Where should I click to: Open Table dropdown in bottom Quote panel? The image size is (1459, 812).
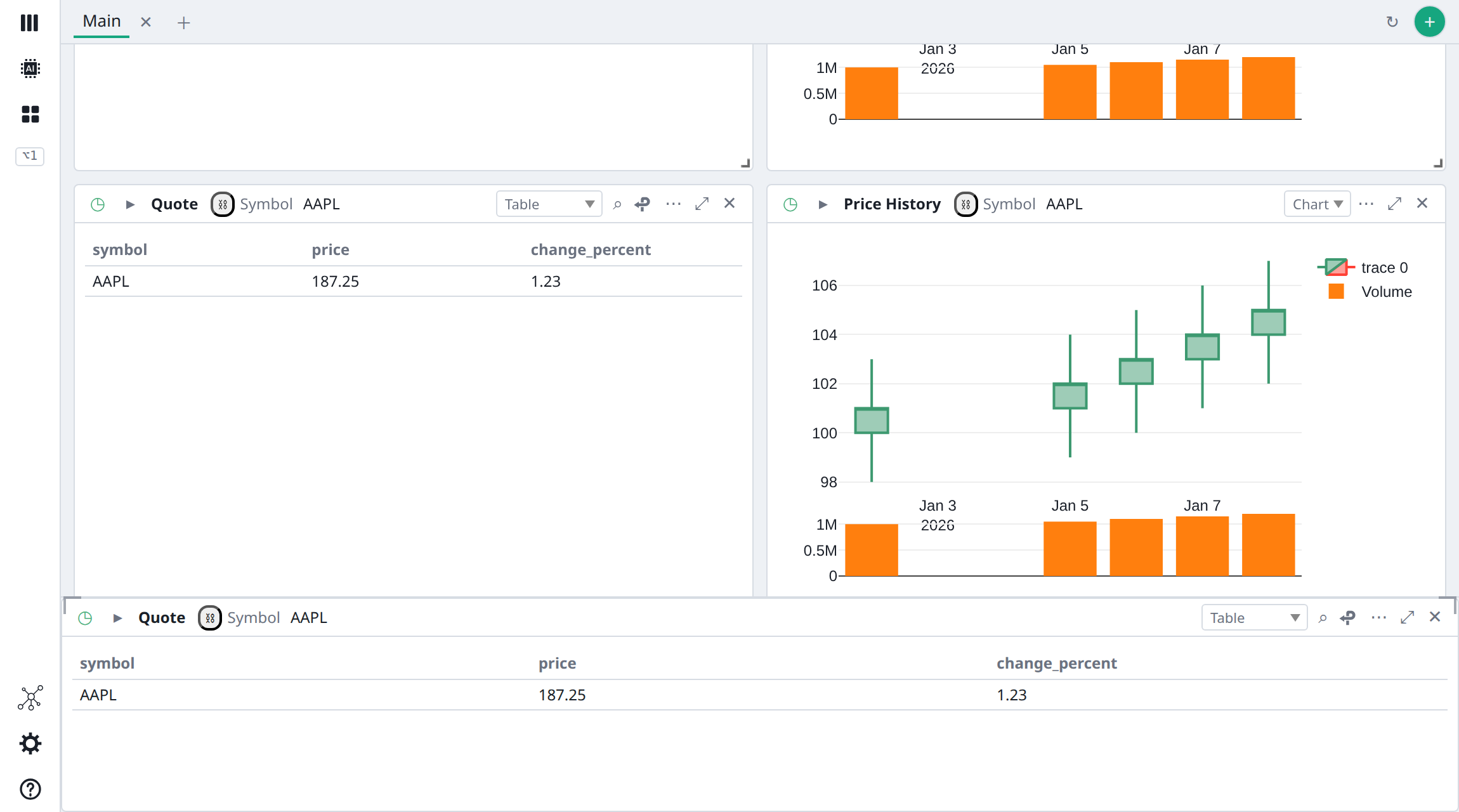point(1254,618)
